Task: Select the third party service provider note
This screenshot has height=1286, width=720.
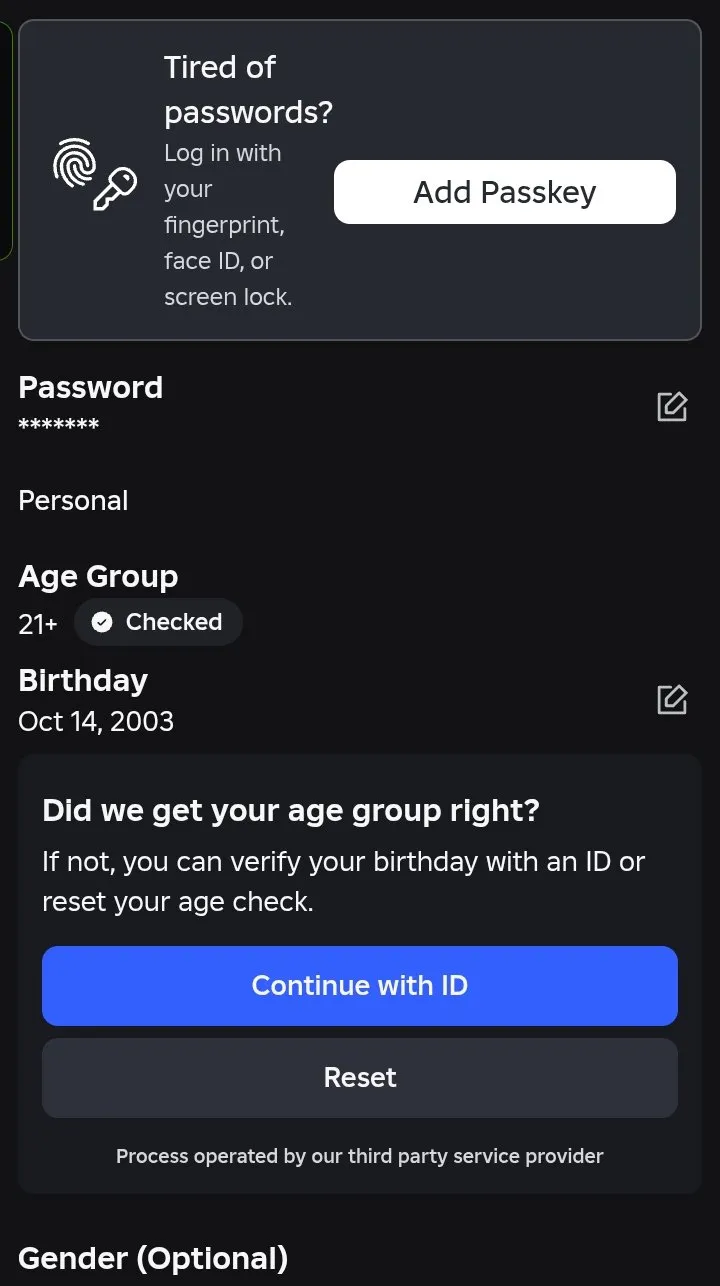Action: click(x=360, y=1156)
